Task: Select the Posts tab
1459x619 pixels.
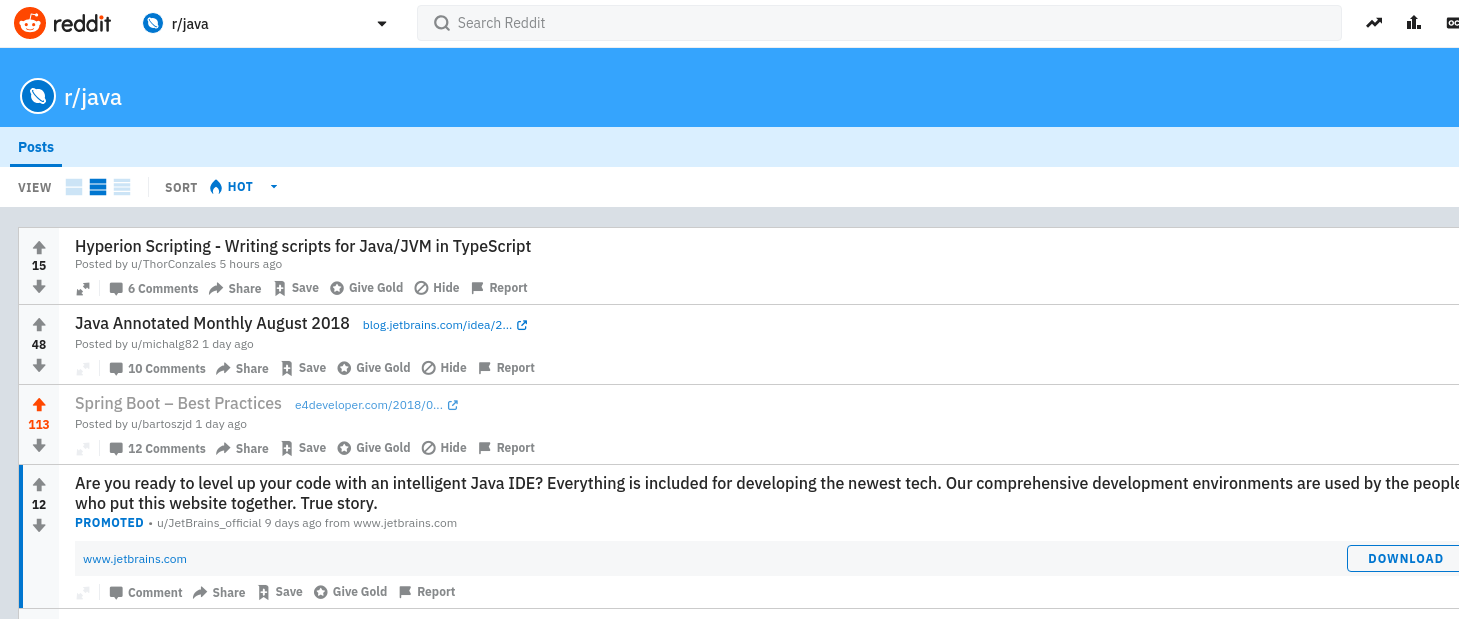Action: pos(36,147)
